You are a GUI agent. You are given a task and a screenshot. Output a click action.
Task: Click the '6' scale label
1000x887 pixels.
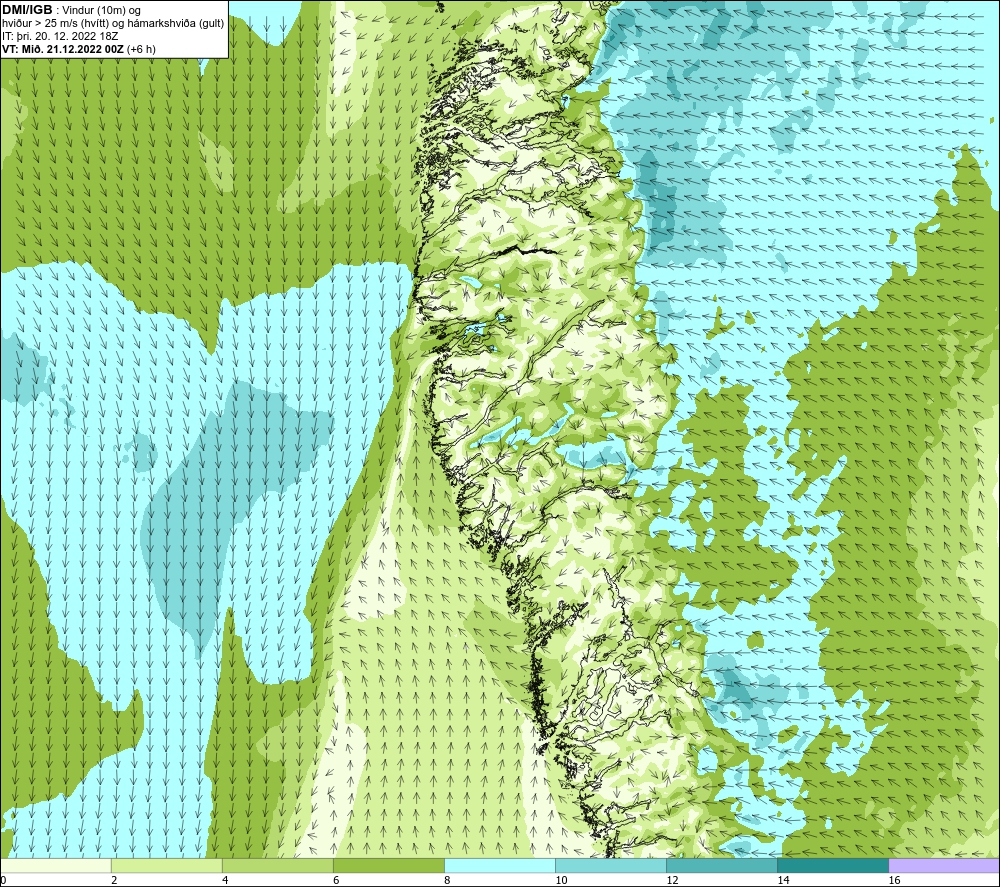[336, 881]
